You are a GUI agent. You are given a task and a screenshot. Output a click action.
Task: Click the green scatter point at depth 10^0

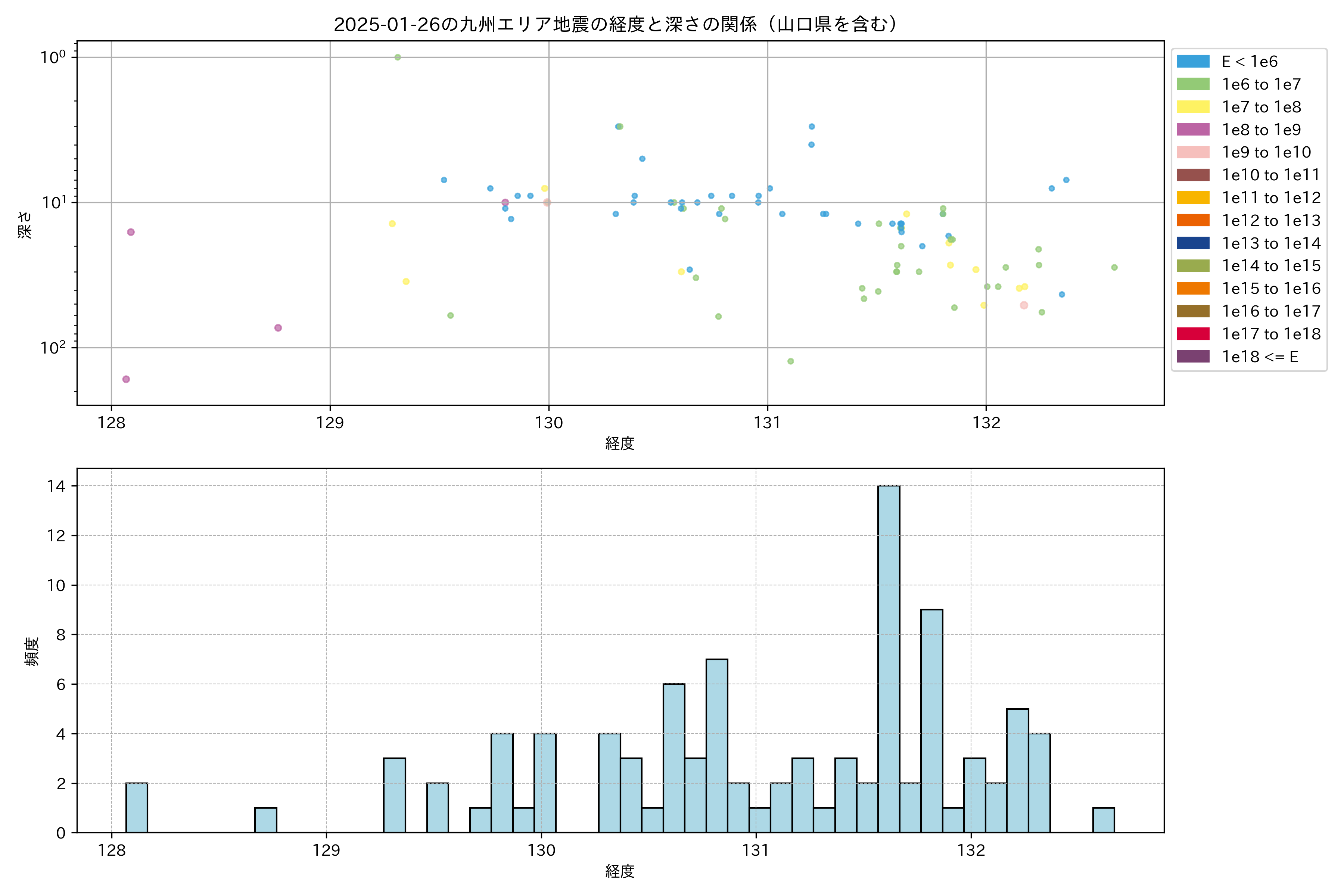click(398, 57)
